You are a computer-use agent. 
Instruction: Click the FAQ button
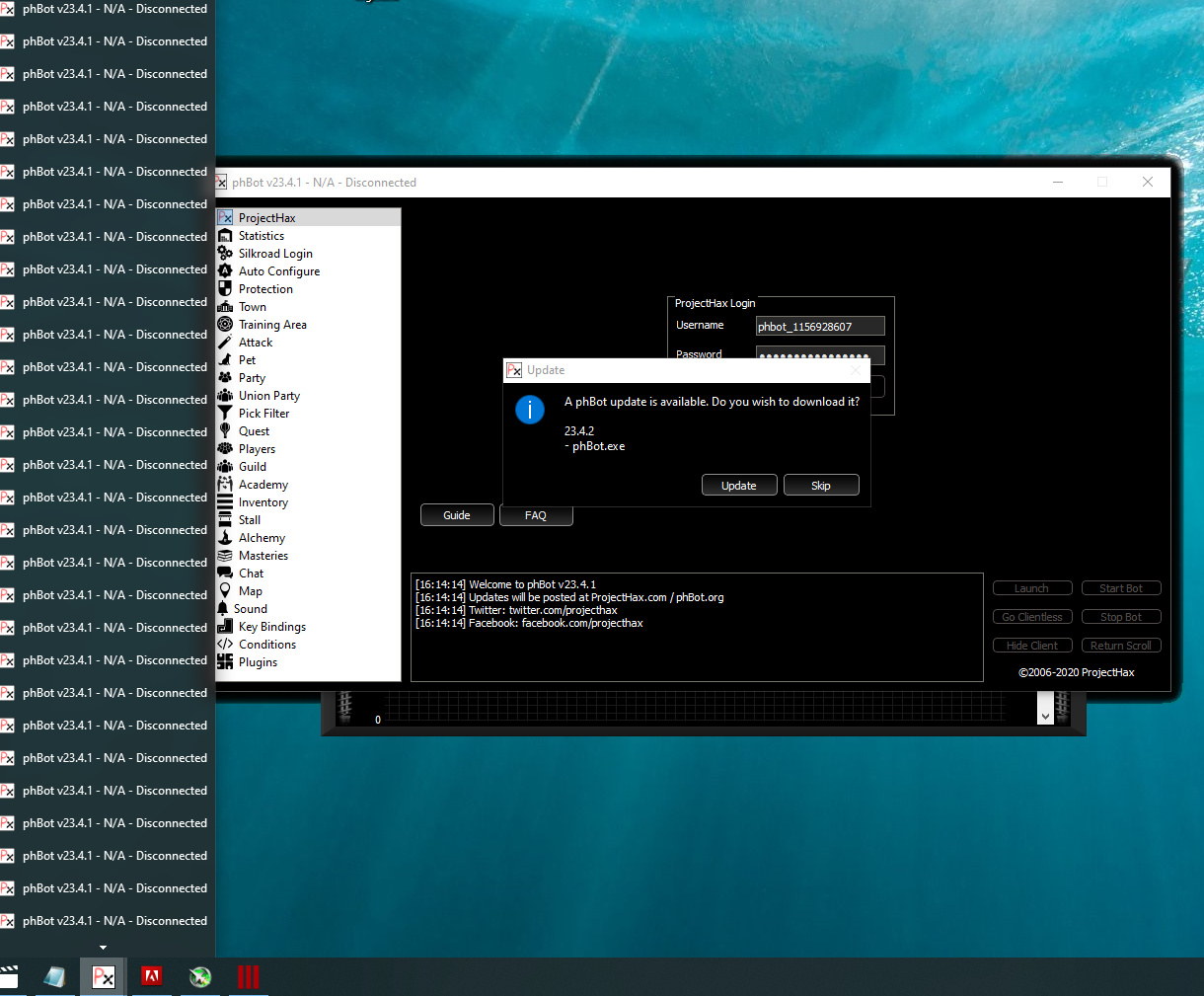[x=536, y=515]
